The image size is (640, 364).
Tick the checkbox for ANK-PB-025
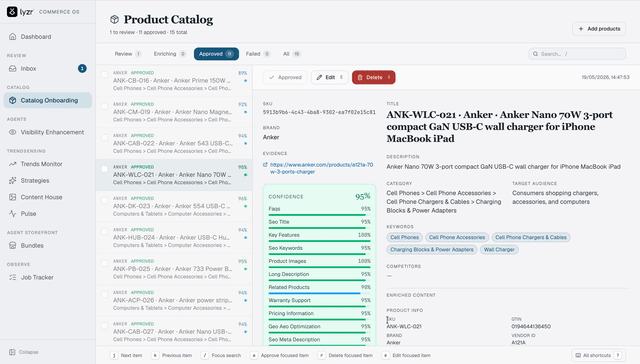click(x=104, y=263)
